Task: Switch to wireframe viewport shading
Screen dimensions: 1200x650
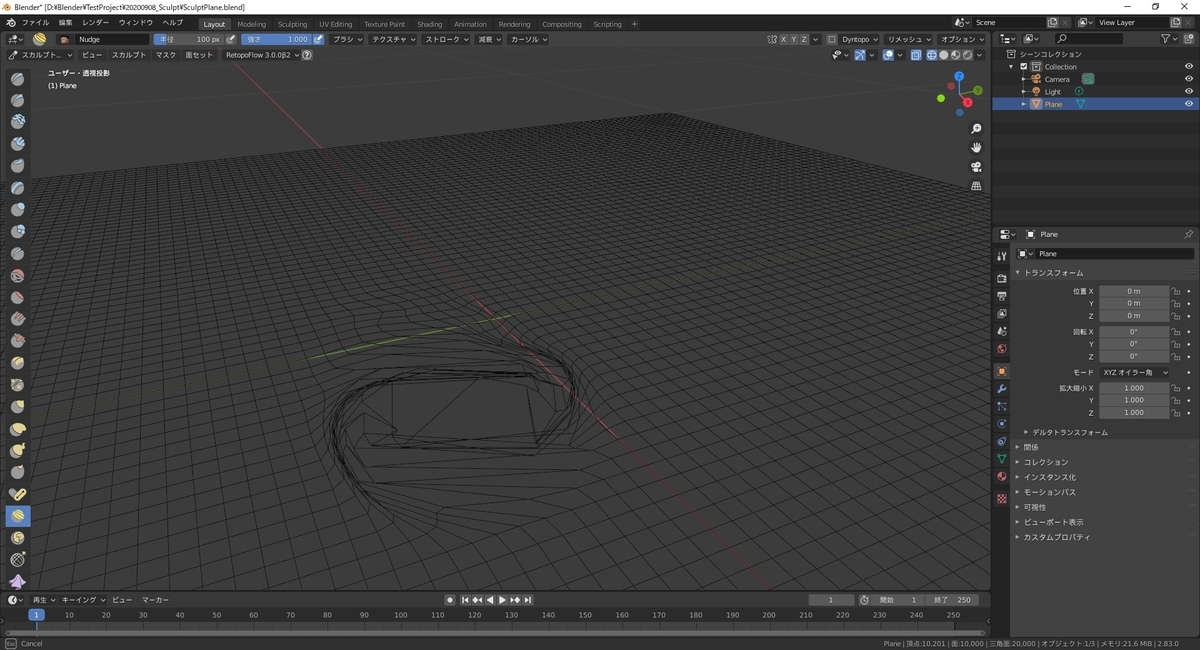Action: point(932,55)
